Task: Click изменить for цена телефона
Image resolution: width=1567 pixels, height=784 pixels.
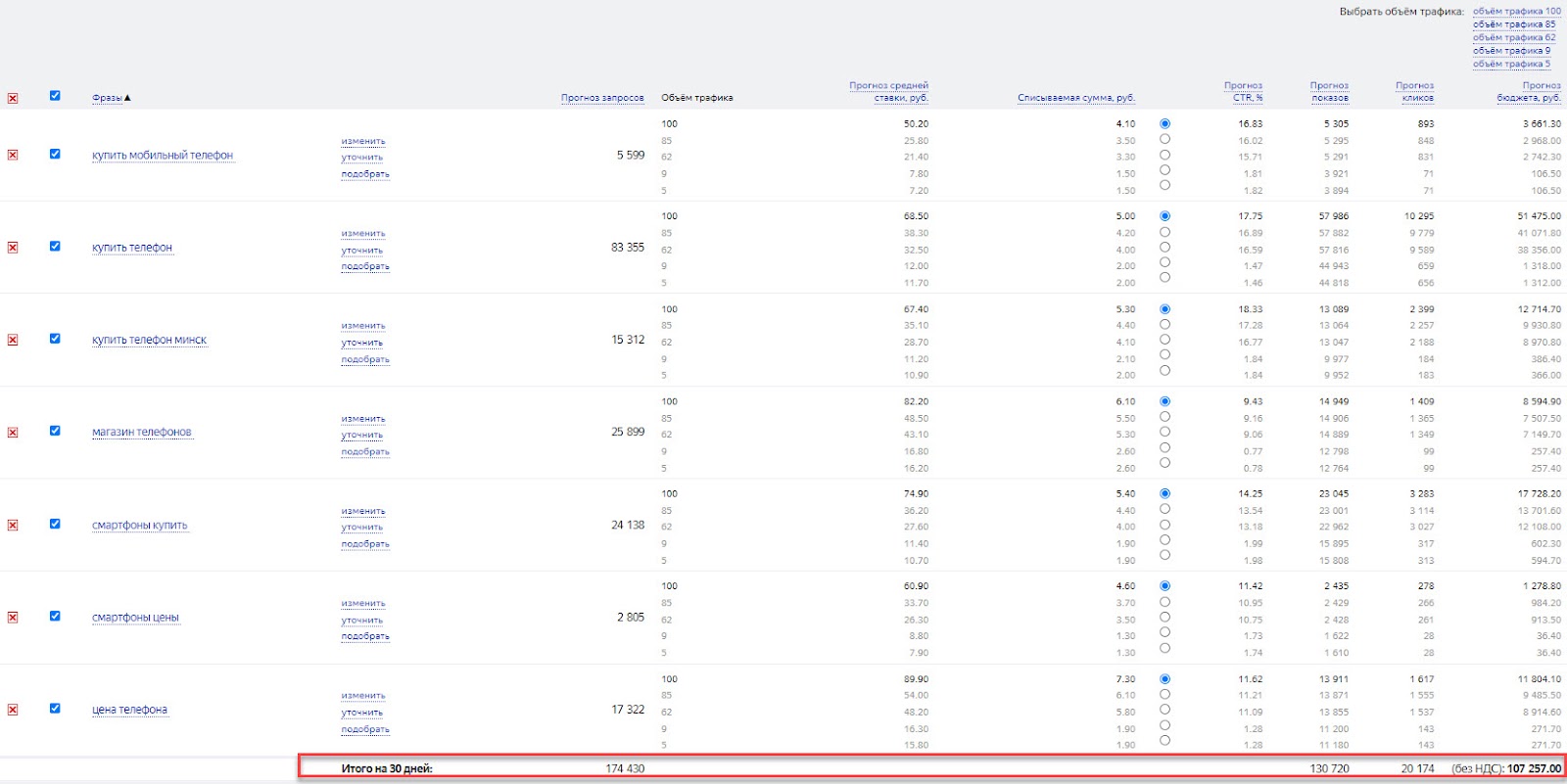Action: (363, 696)
